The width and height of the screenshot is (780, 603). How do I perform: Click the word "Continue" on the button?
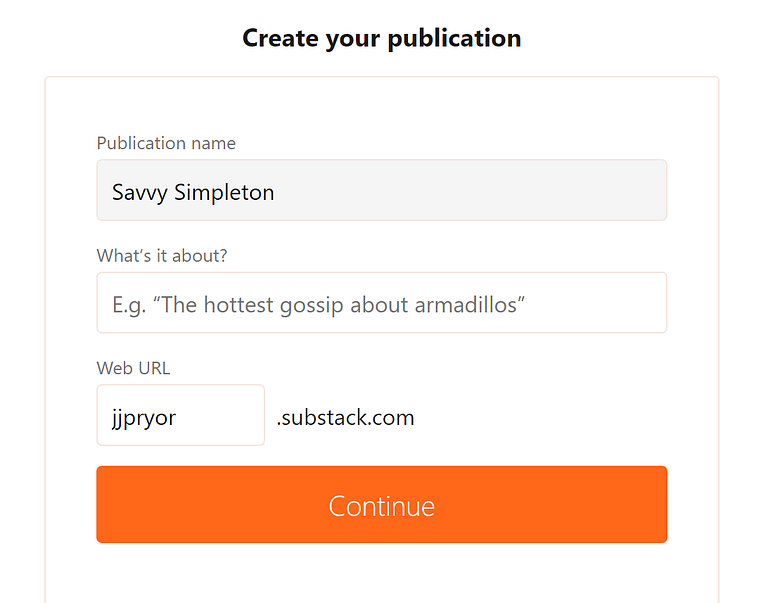(381, 506)
